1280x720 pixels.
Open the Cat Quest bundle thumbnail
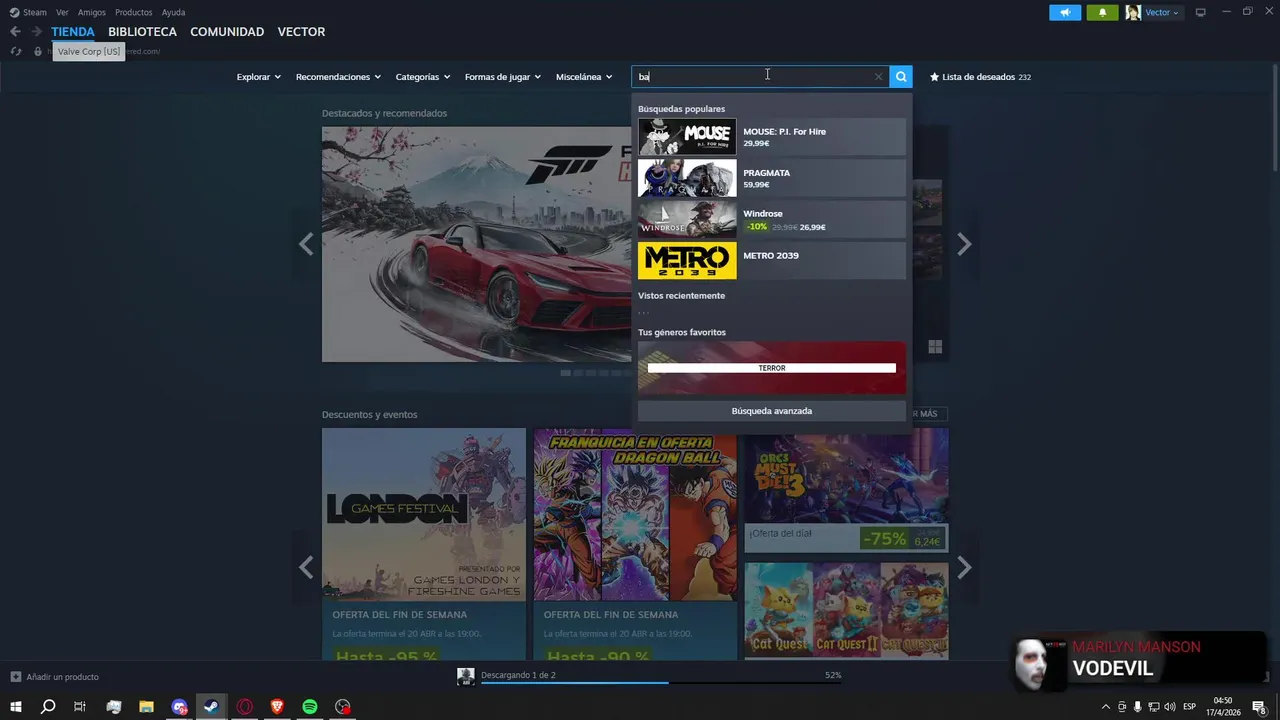click(846, 611)
